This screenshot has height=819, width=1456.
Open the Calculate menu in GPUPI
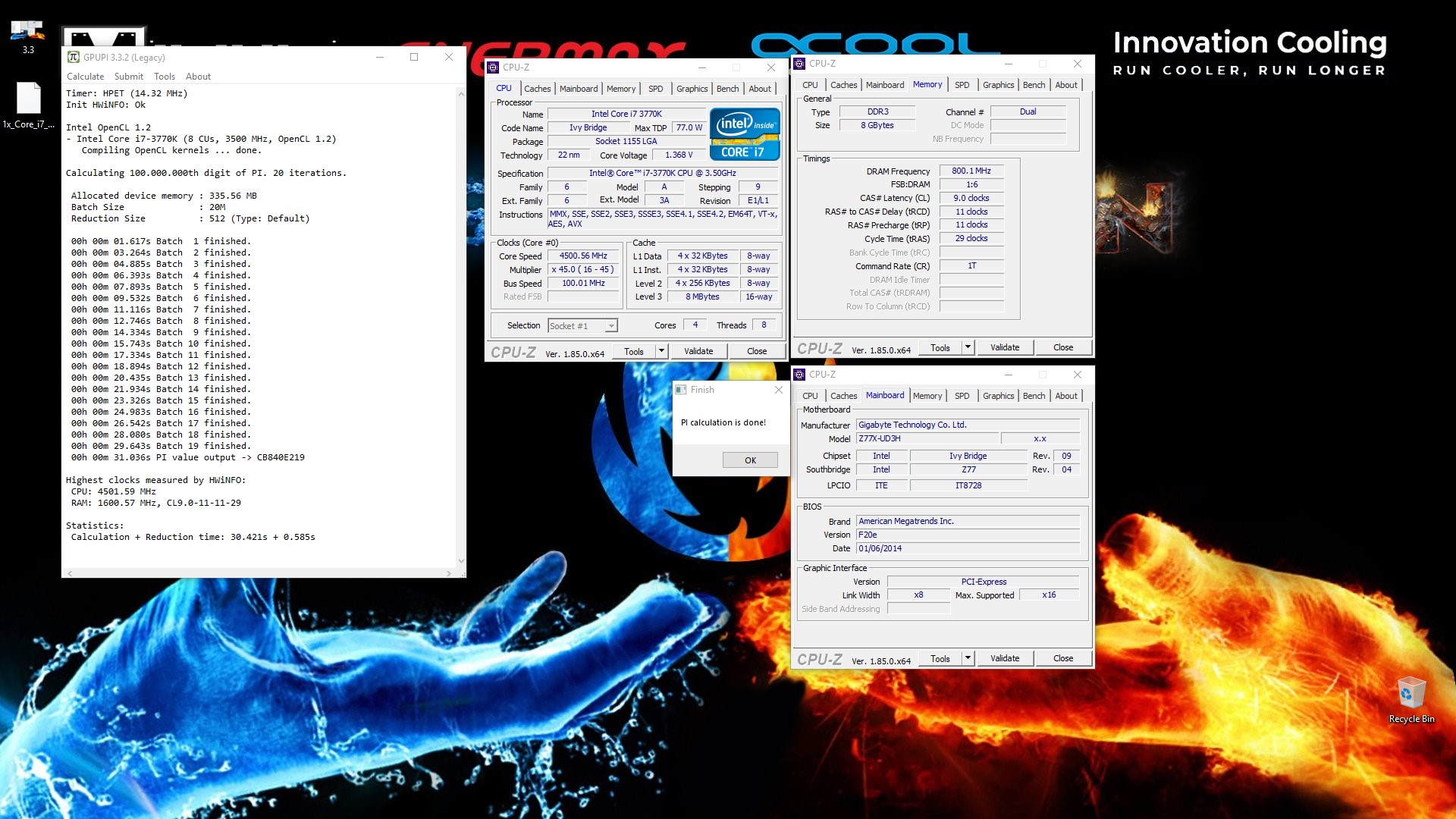pyautogui.click(x=85, y=77)
